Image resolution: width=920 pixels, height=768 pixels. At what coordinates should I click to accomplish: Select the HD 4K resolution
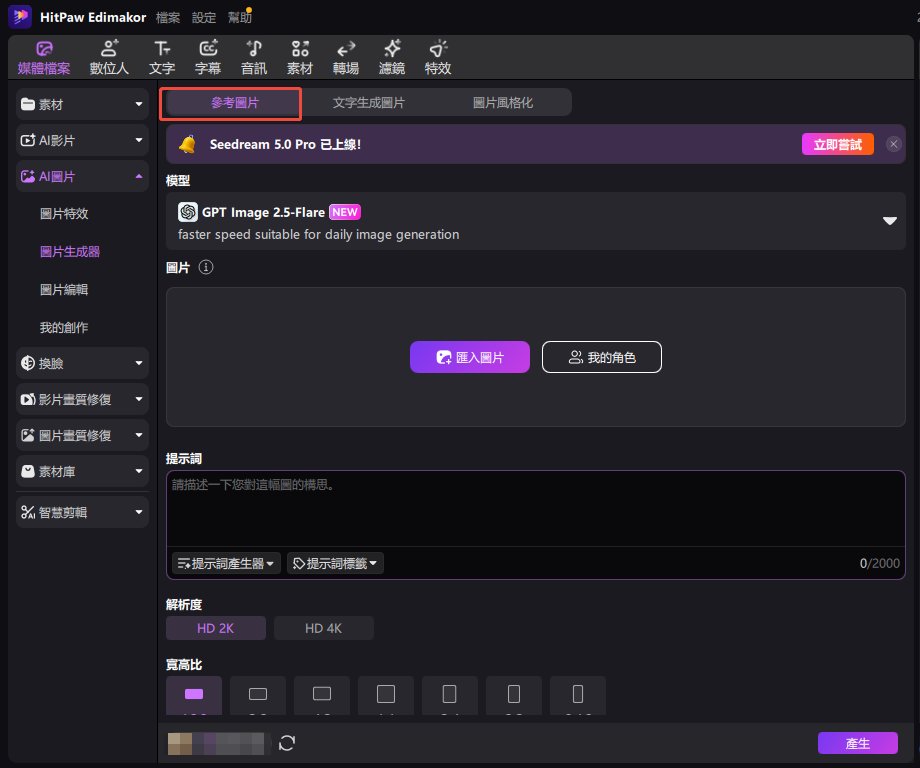(x=323, y=628)
